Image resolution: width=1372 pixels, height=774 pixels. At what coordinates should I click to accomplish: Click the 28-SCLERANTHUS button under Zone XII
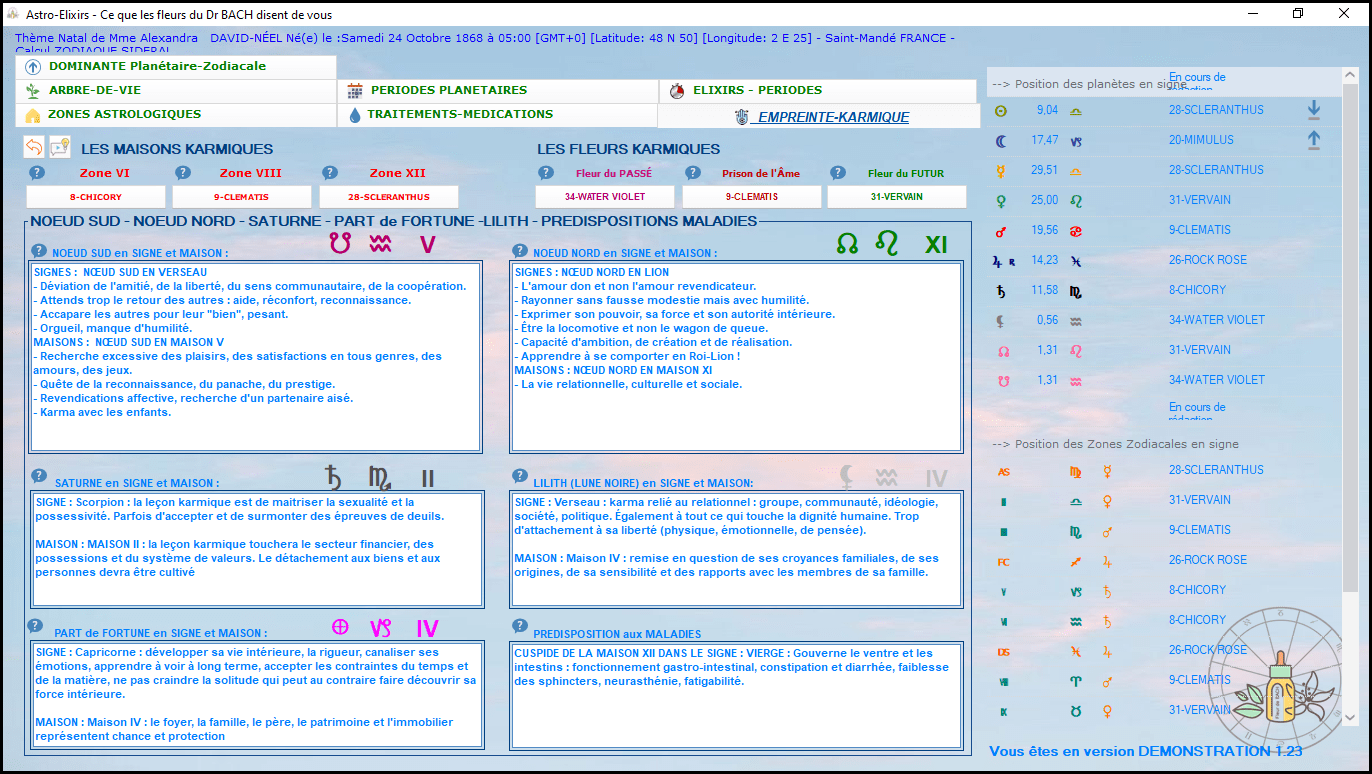click(389, 197)
